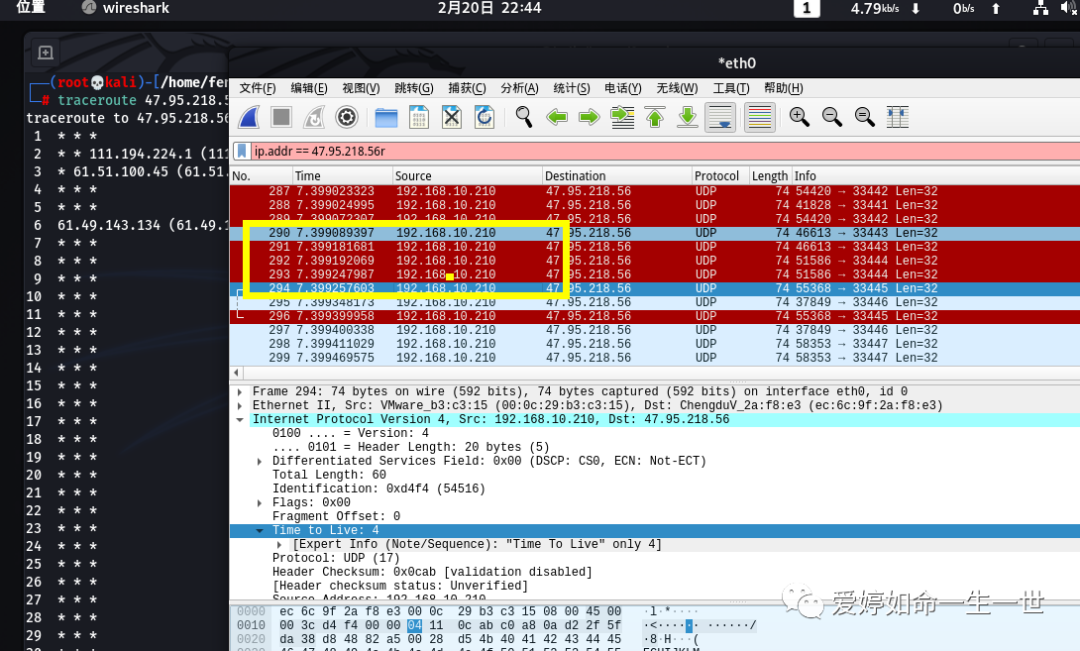Expand the Frame 294 details

point(239,391)
